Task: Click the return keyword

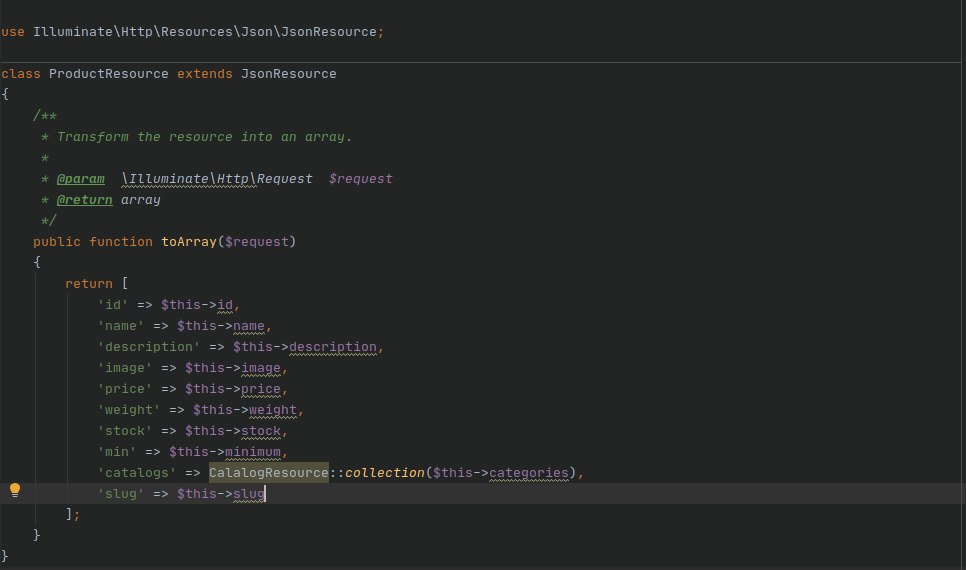Action: pos(89,283)
